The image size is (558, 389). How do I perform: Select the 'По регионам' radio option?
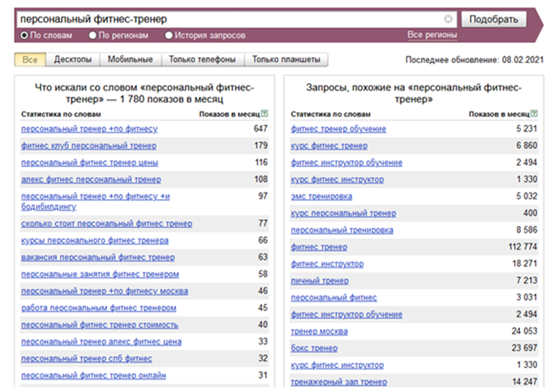click(93, 35)
